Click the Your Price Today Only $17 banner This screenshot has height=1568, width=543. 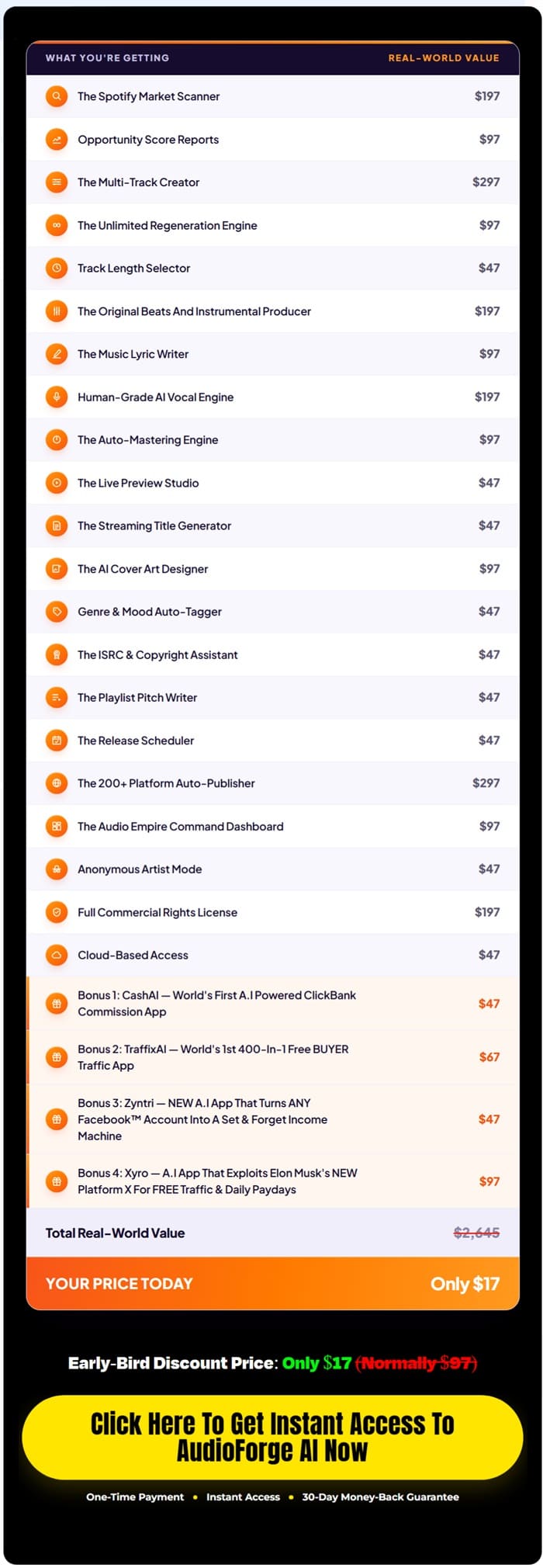272,1283
